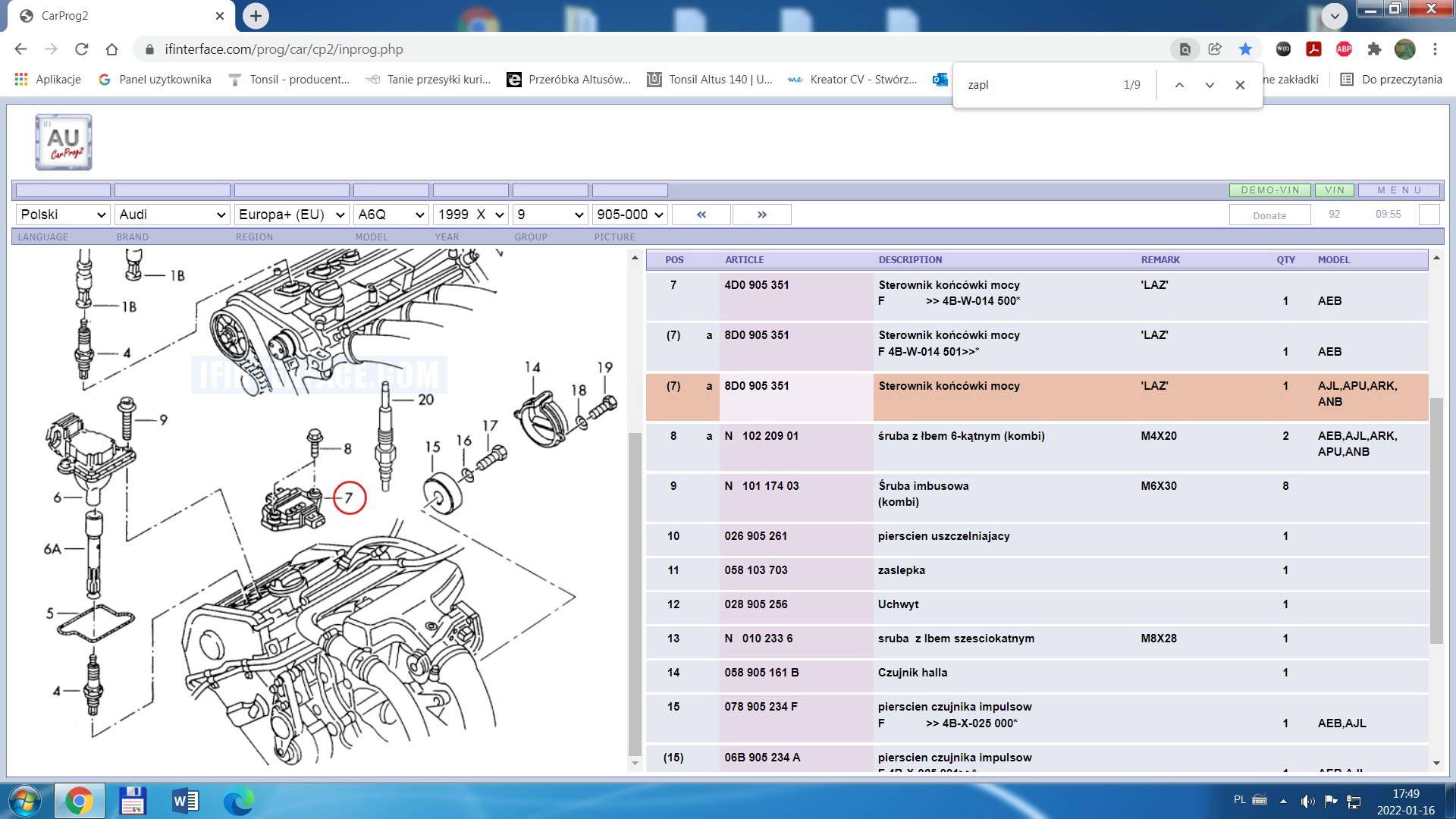Open Microsoft Edge from the taskbar
Image resolution: width=1456 pixels, height=819 pixels.
[x=238, y=801]
